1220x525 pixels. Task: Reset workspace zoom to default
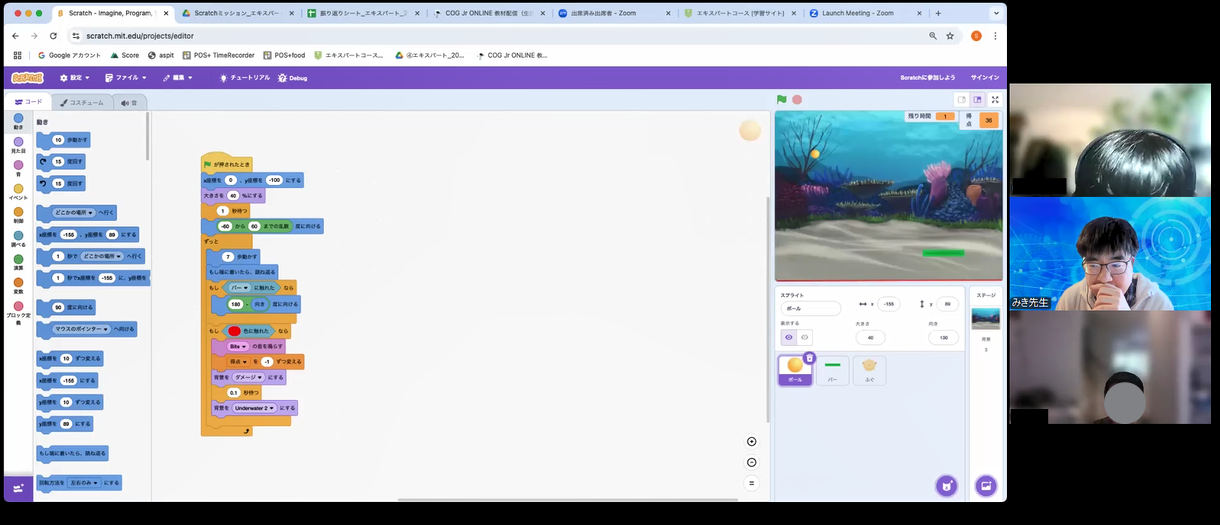[x=752, y=483]
